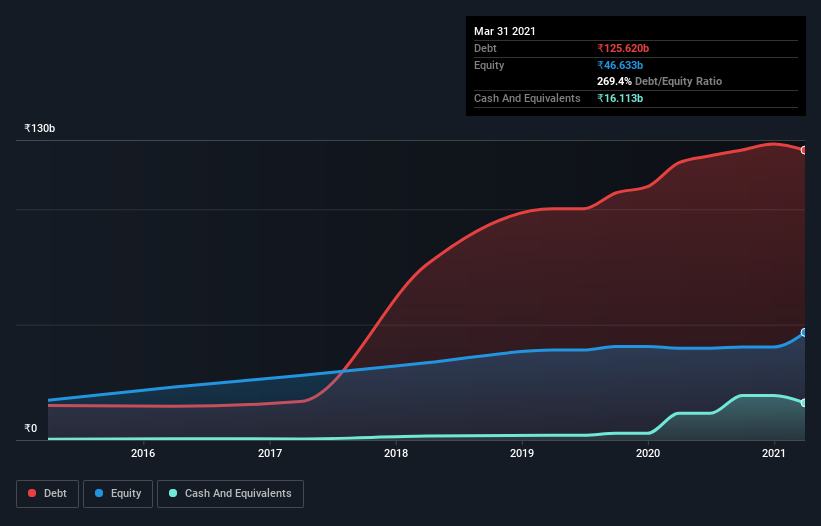Click the ₹16.113b cash value
This screenshot has height=526, width=821.
[620, 98]
